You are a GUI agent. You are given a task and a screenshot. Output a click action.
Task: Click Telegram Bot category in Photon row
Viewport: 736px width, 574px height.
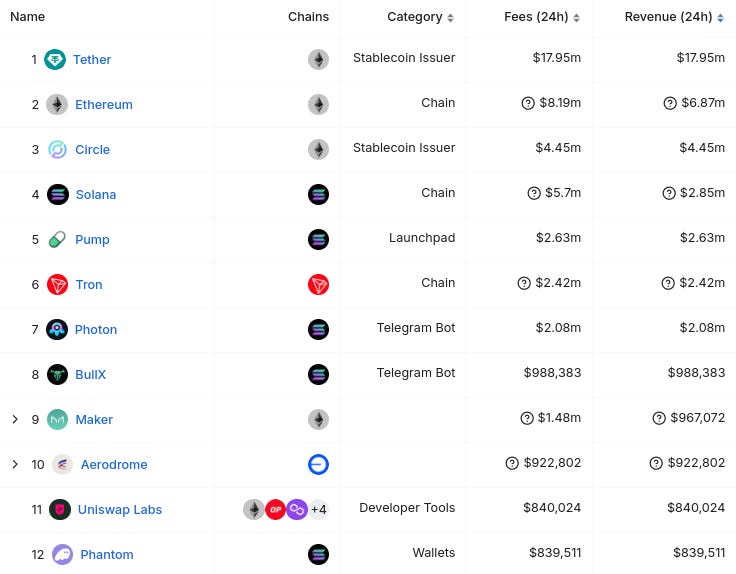coord(416,328)
